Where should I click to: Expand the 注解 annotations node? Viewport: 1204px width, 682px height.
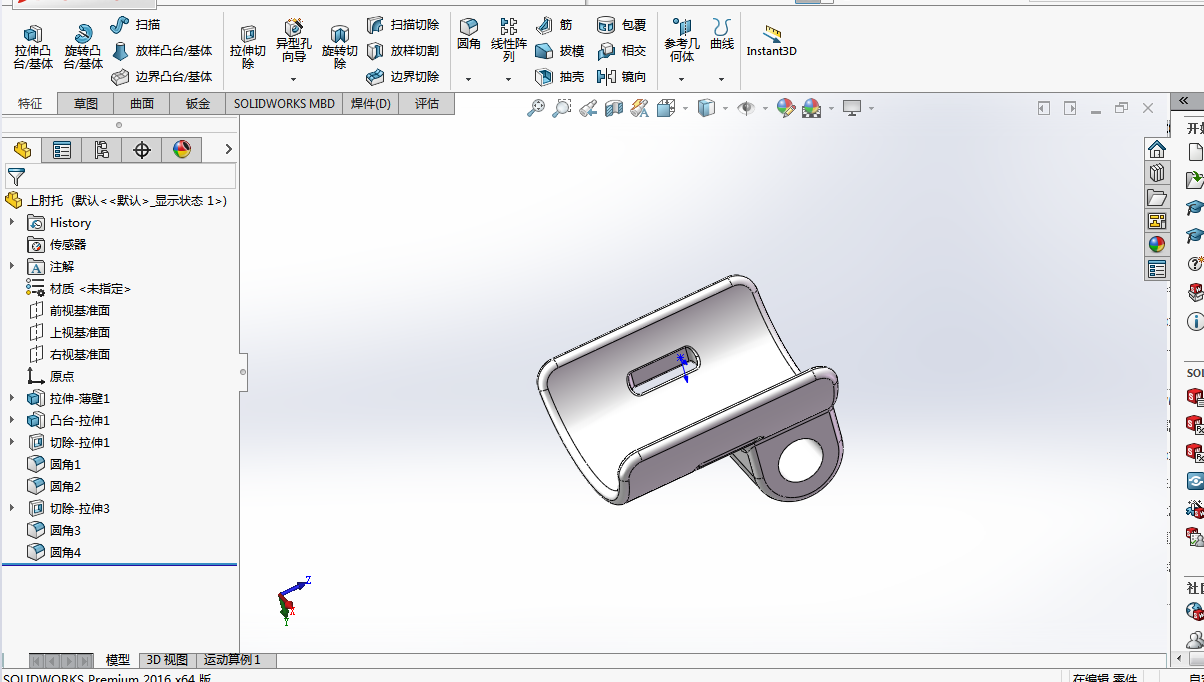[x=12, y=266]
